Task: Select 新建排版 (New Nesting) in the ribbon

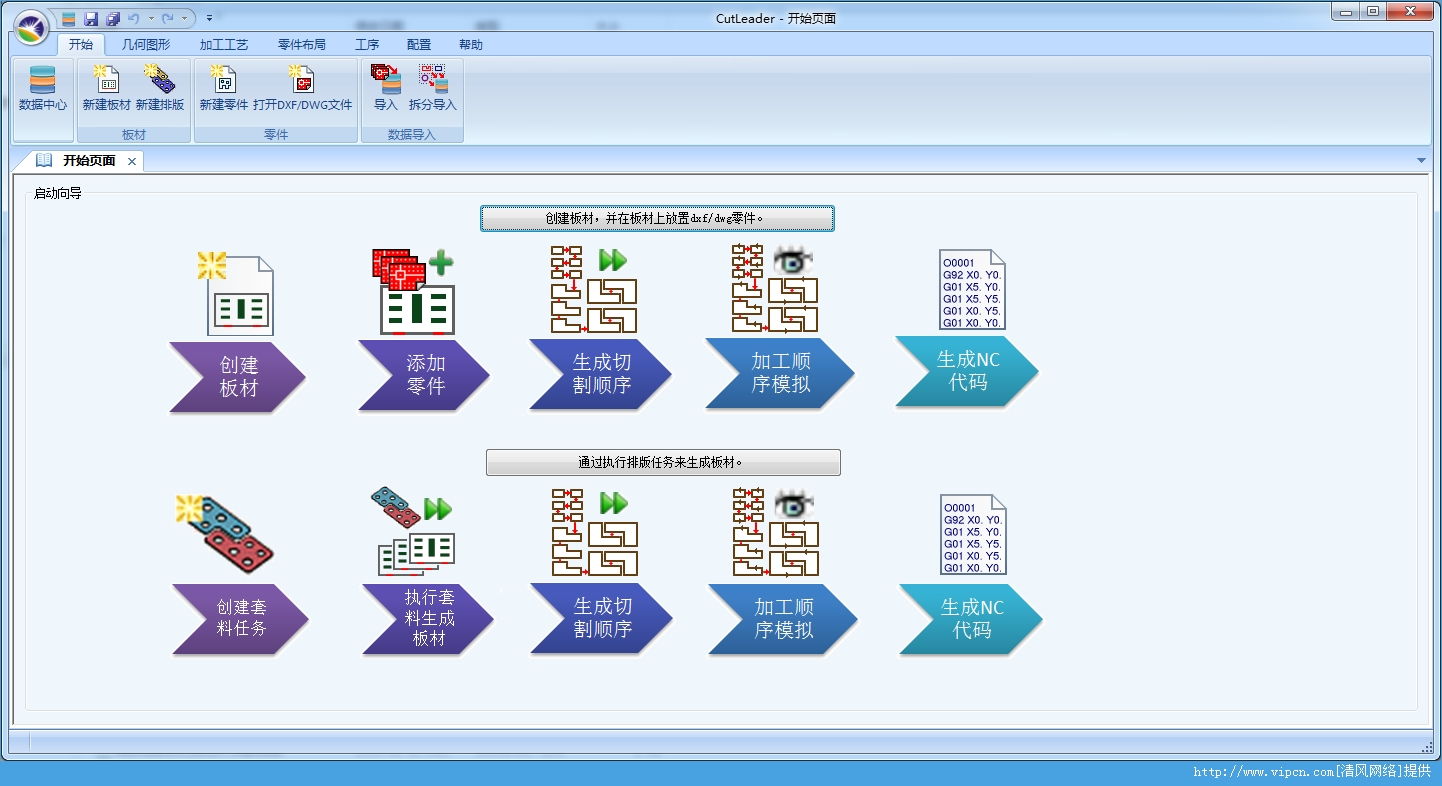Action: tap(159, 90)
